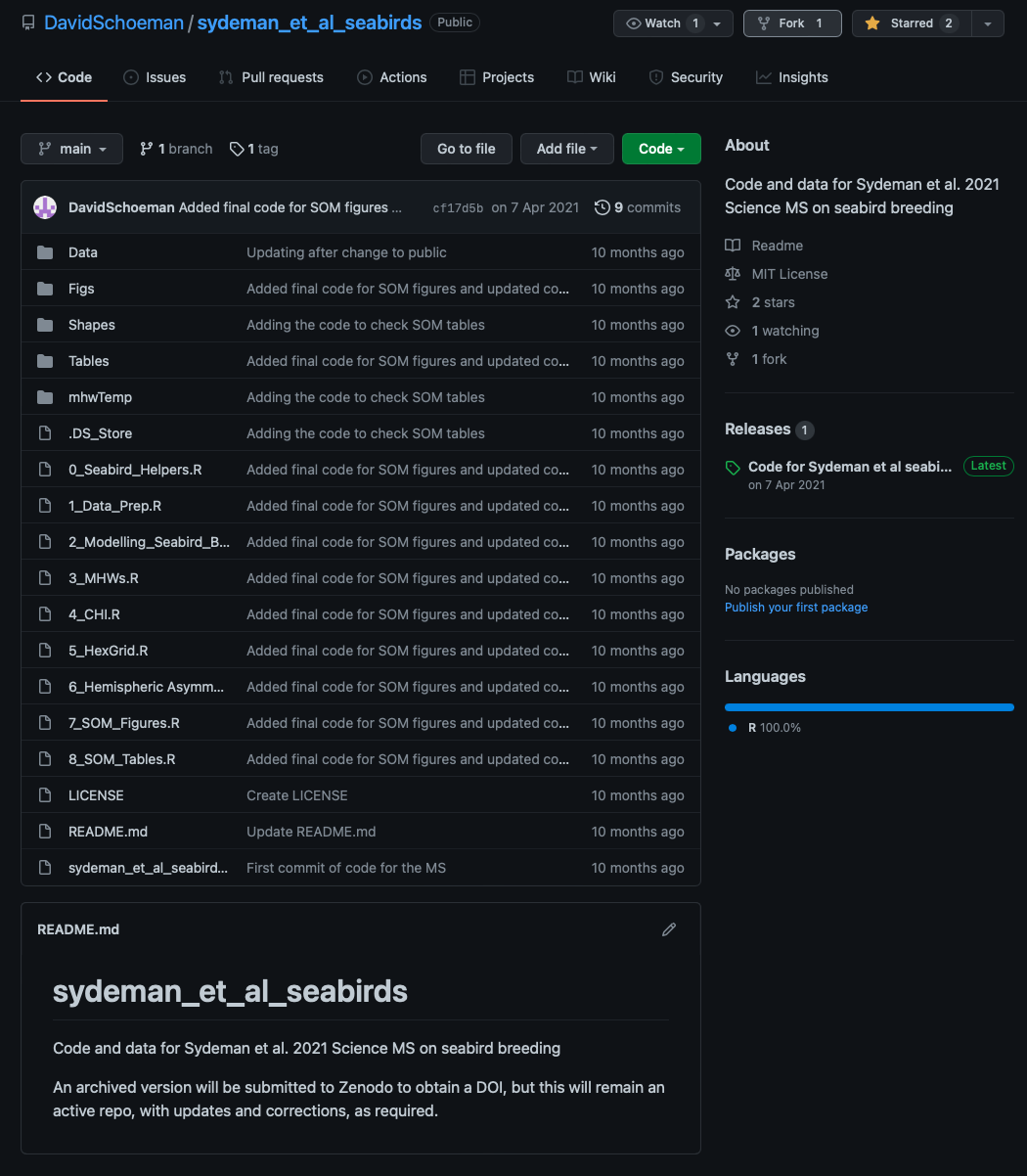The height and width of the screenshot is (1176, 1027).
Task: Expand the Add file dropdown
Action: click(567, 149)
